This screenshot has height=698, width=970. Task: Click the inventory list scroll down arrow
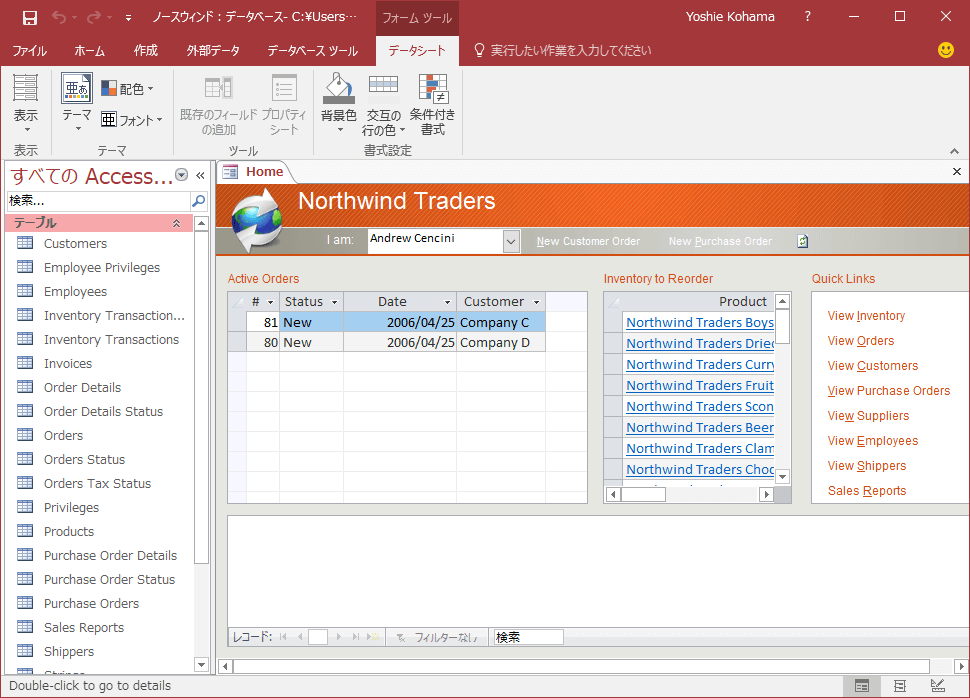783,476
